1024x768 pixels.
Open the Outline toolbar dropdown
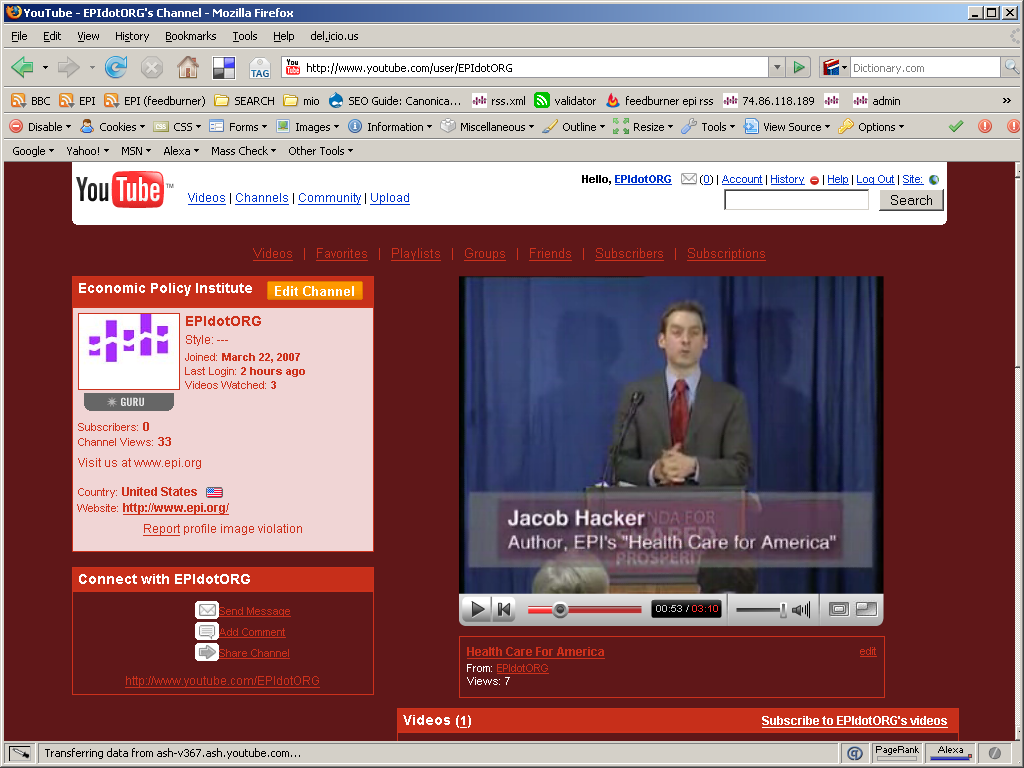tap(574, 127)
